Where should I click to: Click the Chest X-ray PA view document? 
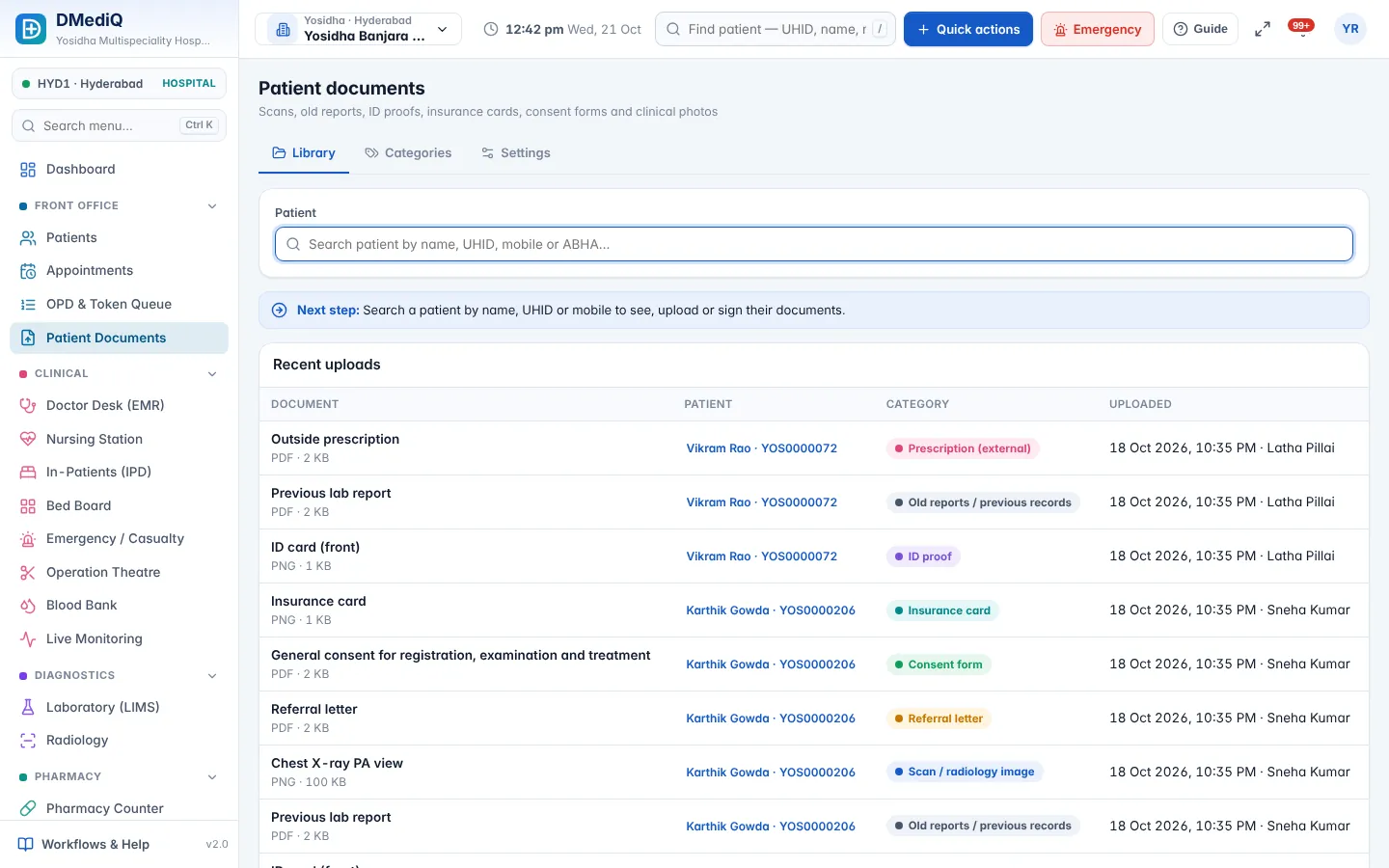point(337,763)
